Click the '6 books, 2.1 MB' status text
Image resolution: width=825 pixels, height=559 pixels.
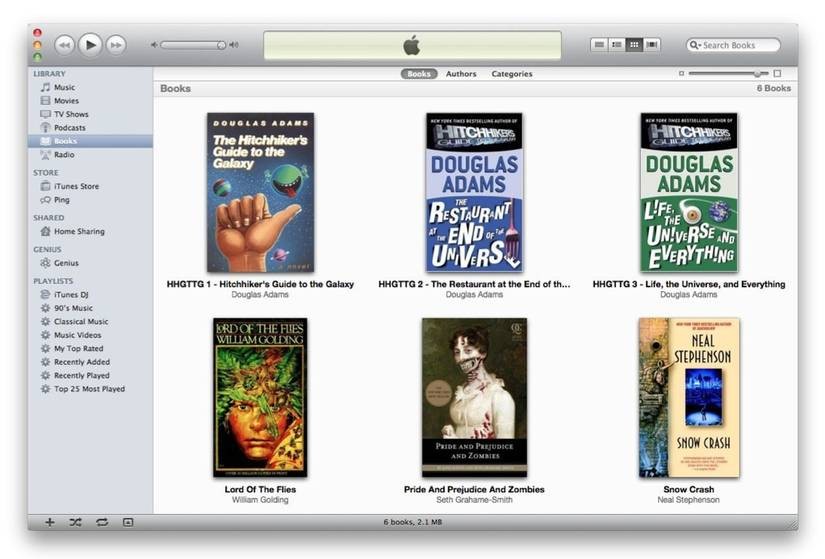412,522
